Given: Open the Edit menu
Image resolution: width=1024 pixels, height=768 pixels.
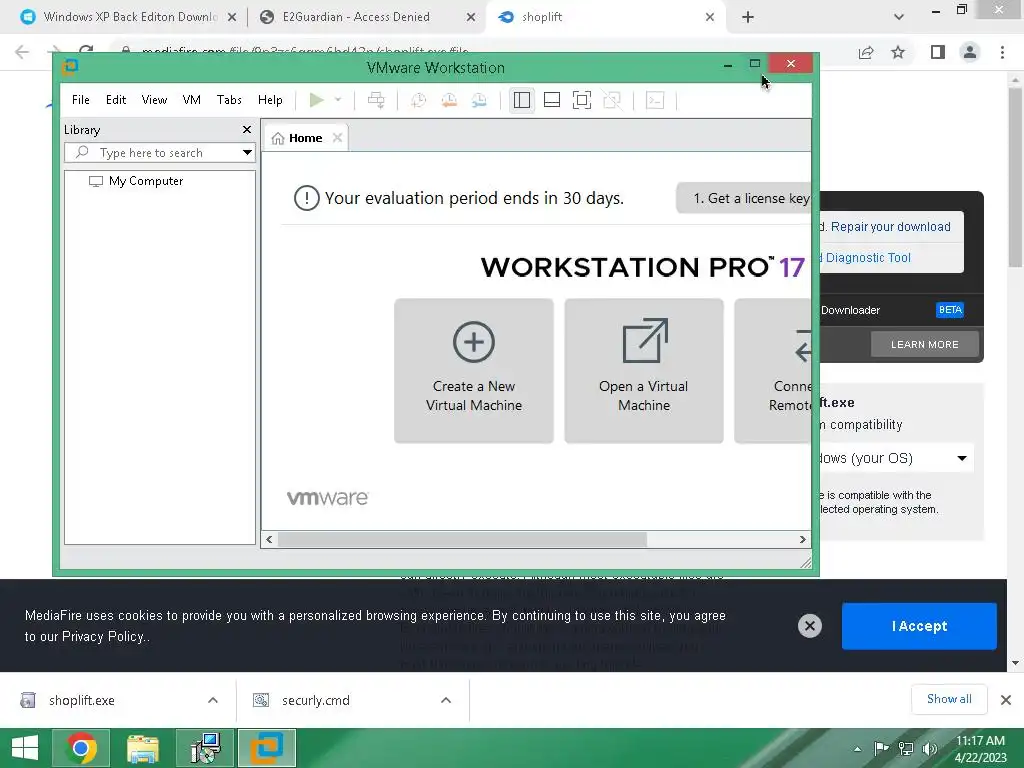Looking at the screenshot, I should pos(116,100).
